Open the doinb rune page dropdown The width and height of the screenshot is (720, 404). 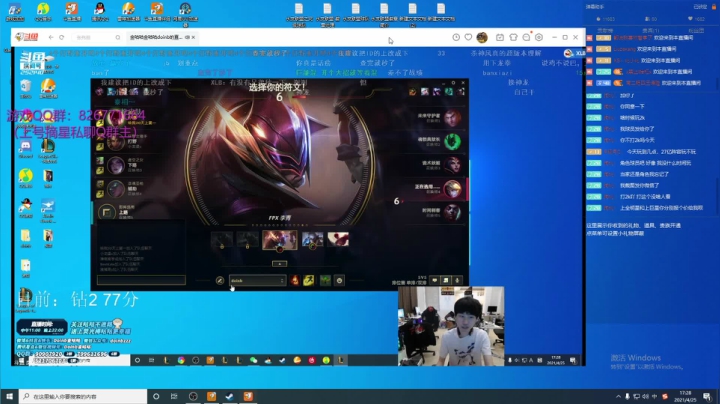pos(257,281)
